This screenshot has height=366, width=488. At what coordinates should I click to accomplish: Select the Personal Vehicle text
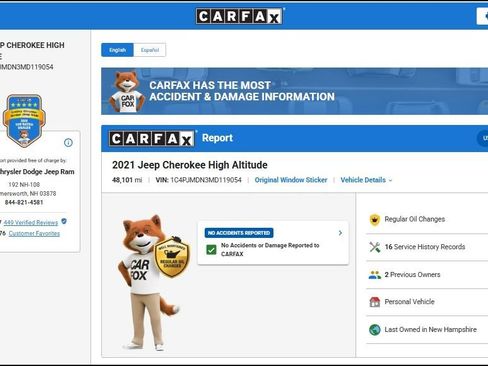tap(409, 302)
